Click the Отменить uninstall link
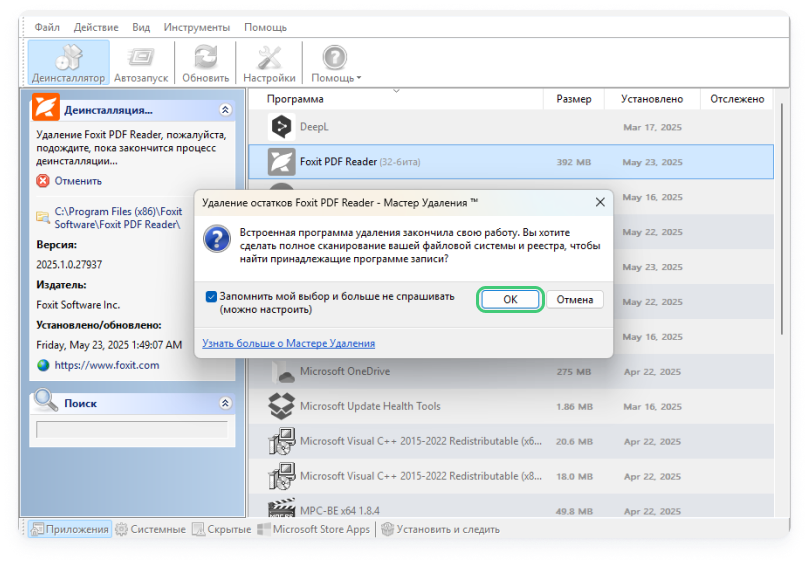The image size is (809, 564). point(78,181)
